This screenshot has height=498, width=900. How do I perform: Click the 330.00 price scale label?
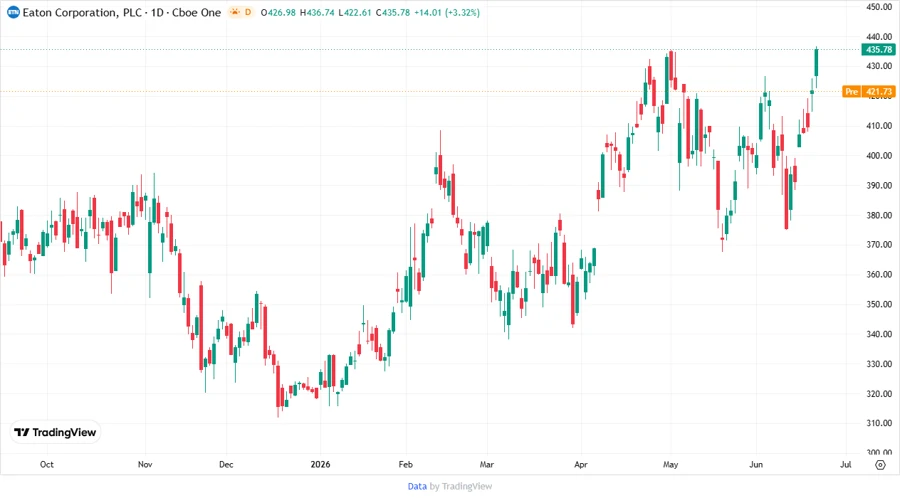879,364
